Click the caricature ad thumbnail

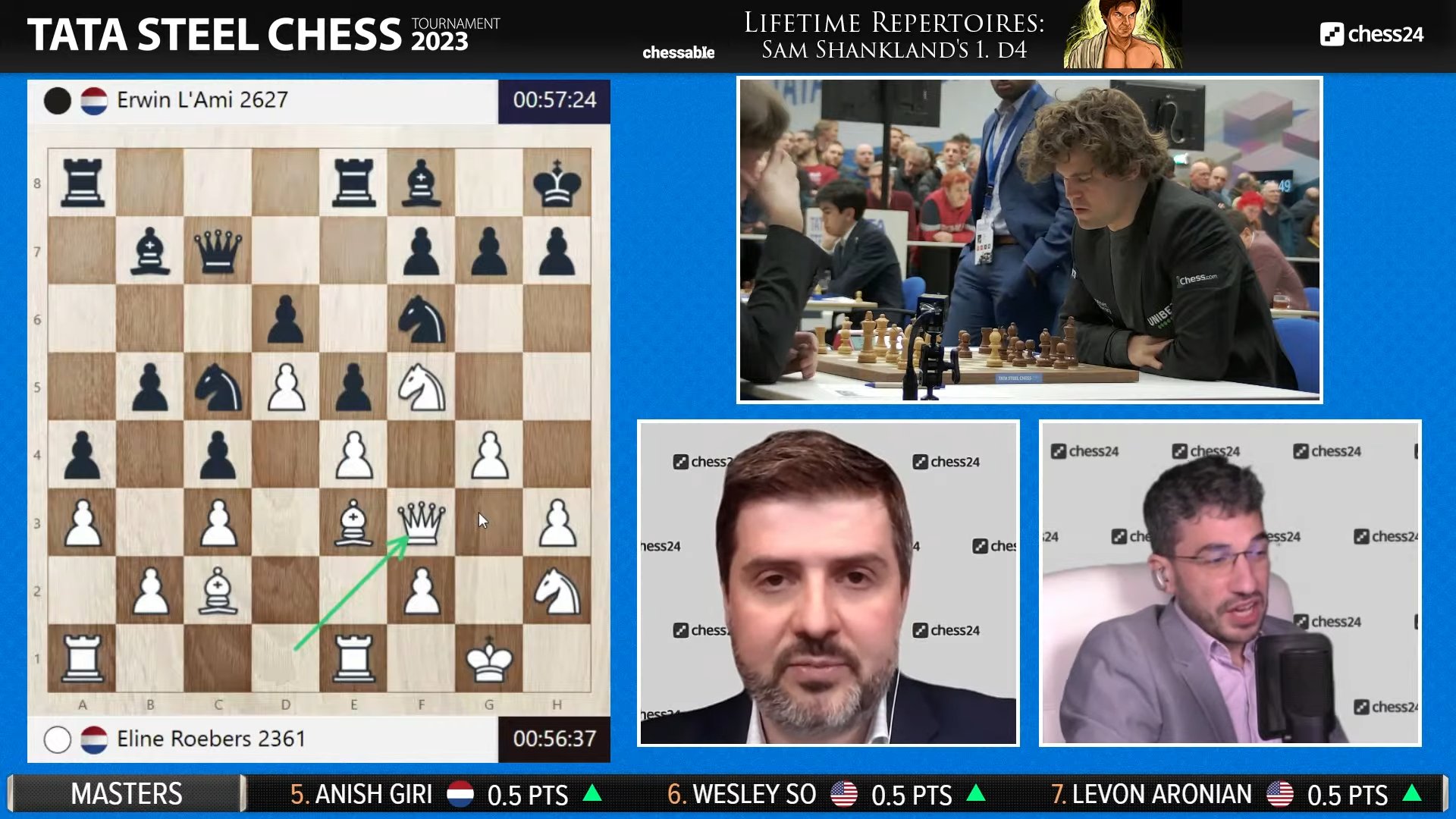[1122, 34]
